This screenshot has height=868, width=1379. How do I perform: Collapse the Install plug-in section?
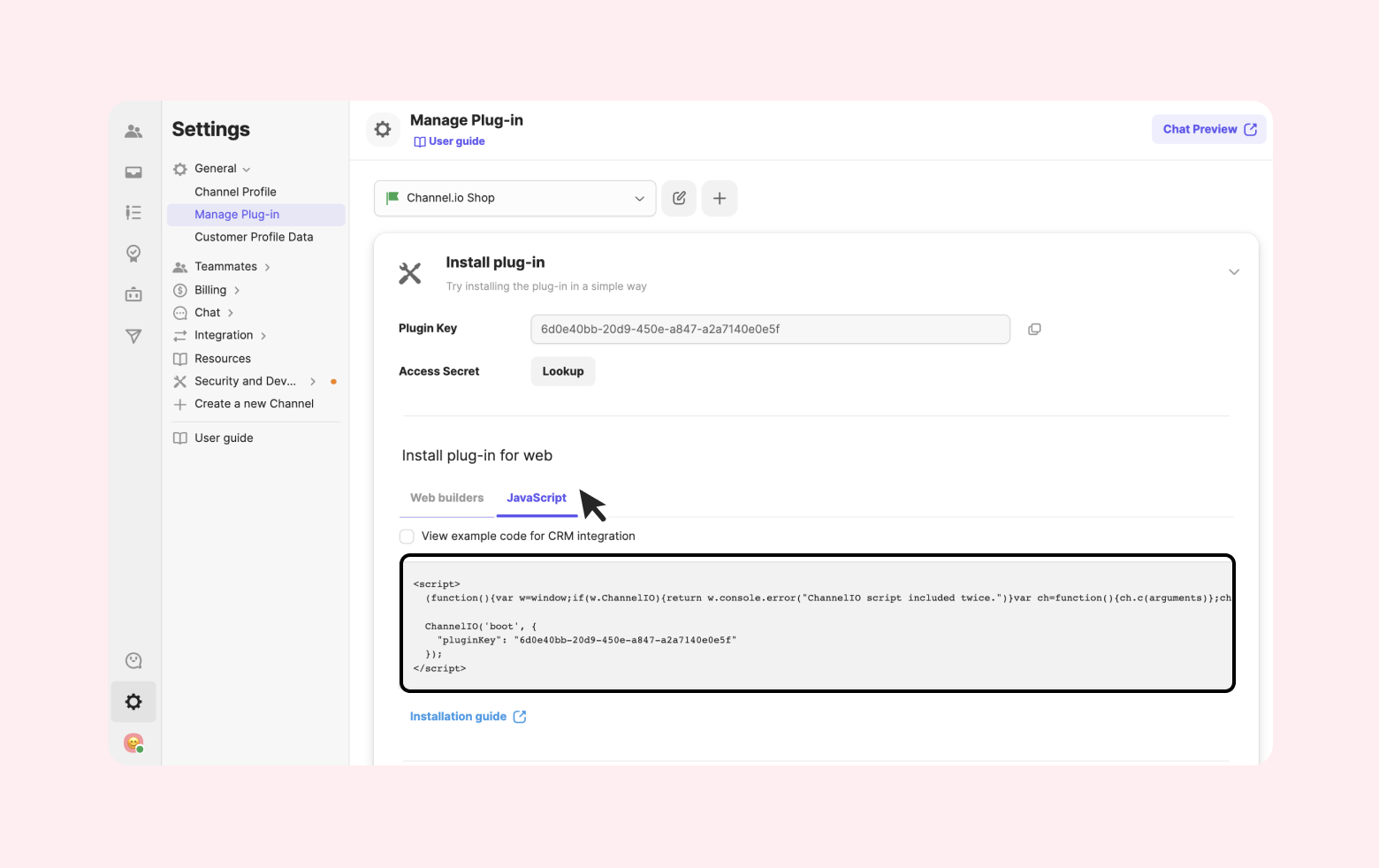pos(1234,272)
